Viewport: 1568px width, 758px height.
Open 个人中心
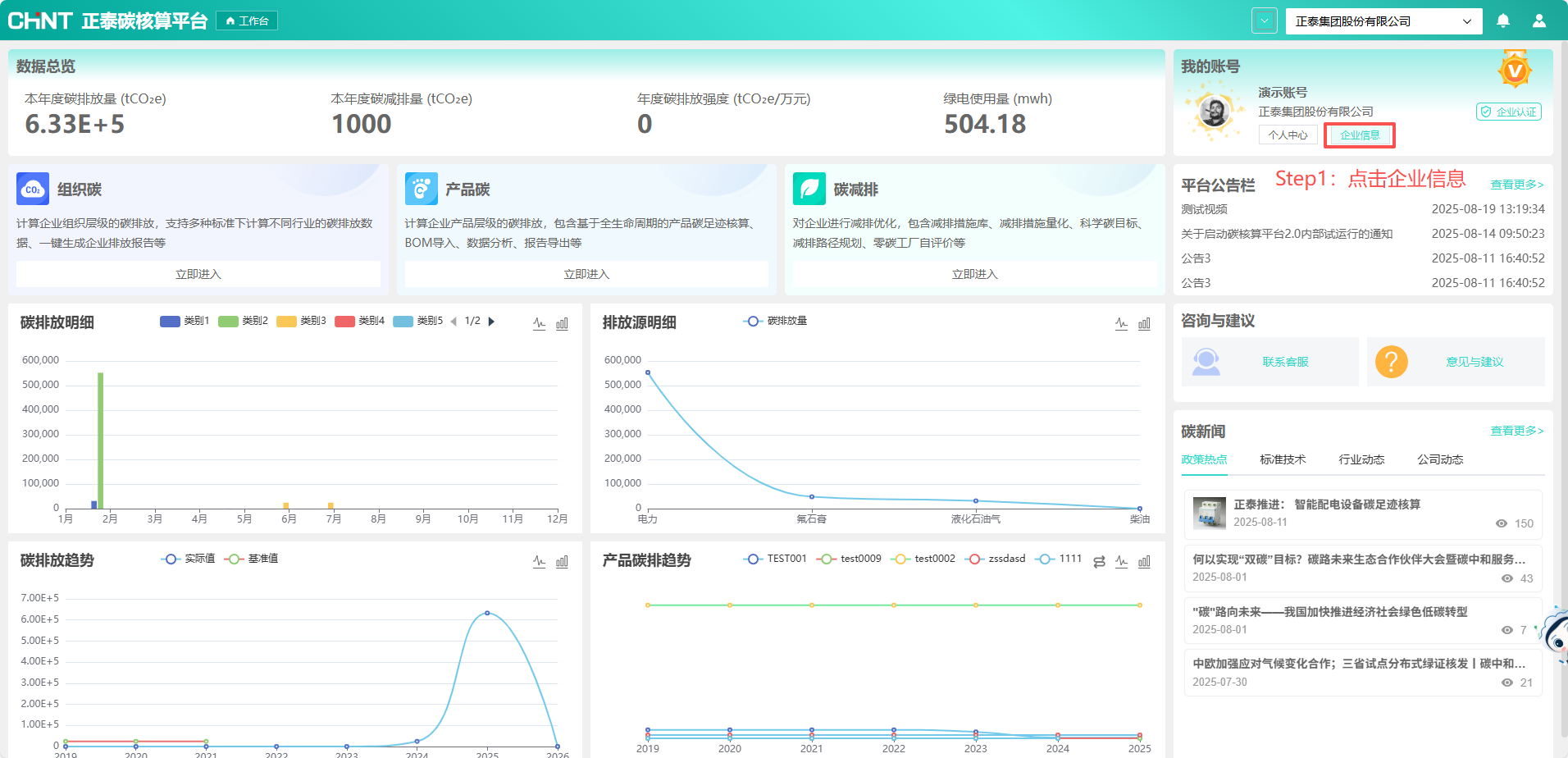pyautogui.click(x=1288, y=135)
